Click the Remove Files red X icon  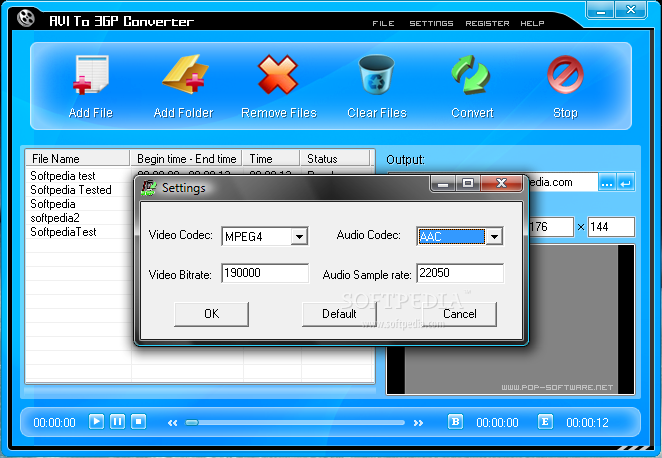coord(278,74)
